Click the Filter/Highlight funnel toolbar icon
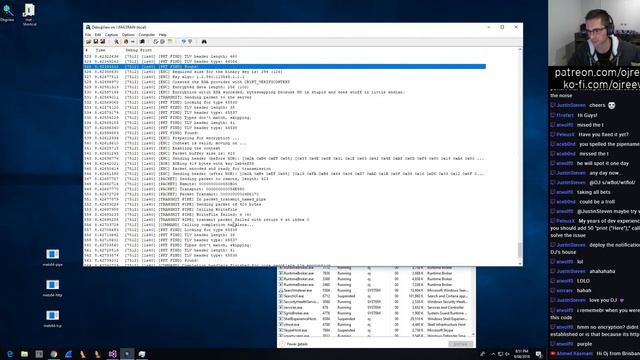Image resolution: width=640 pixels, height=360 pixels. [x=184, y=42]
